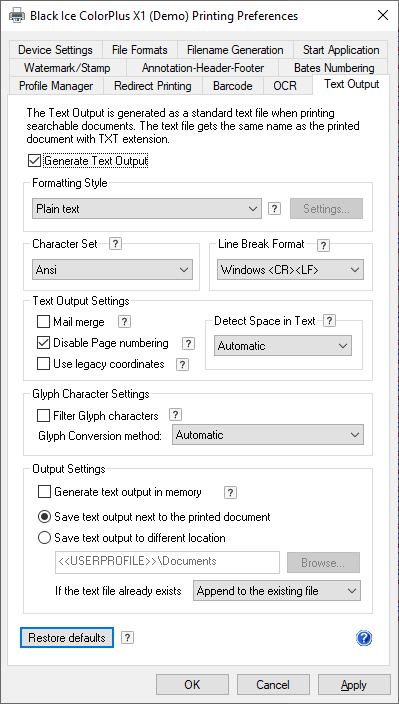Viewport: 399px width, 704px height.
Task: Click help icon next to Filter Glyph characters
Action: (175, 415)
